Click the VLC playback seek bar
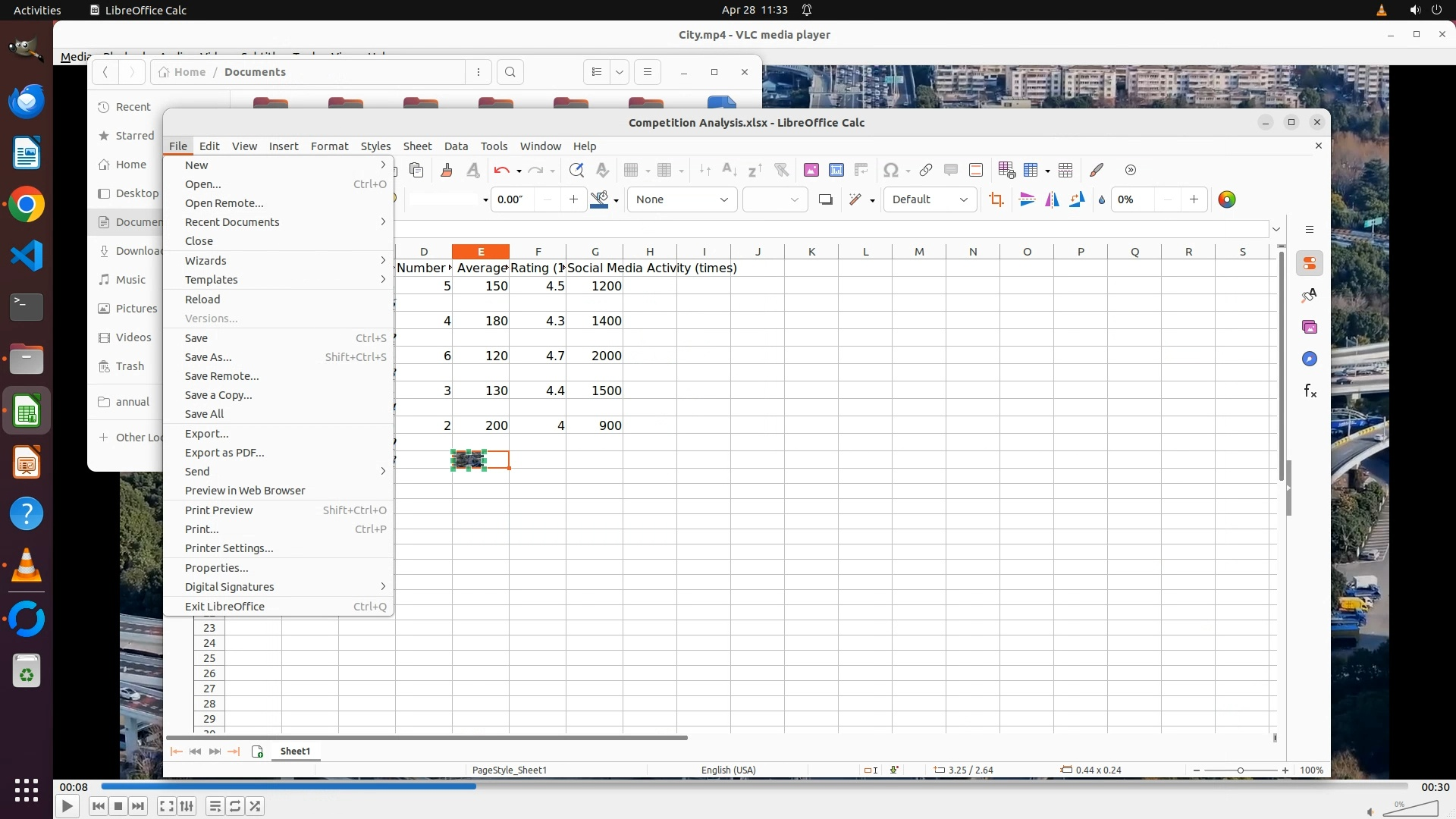 (754, 786)
